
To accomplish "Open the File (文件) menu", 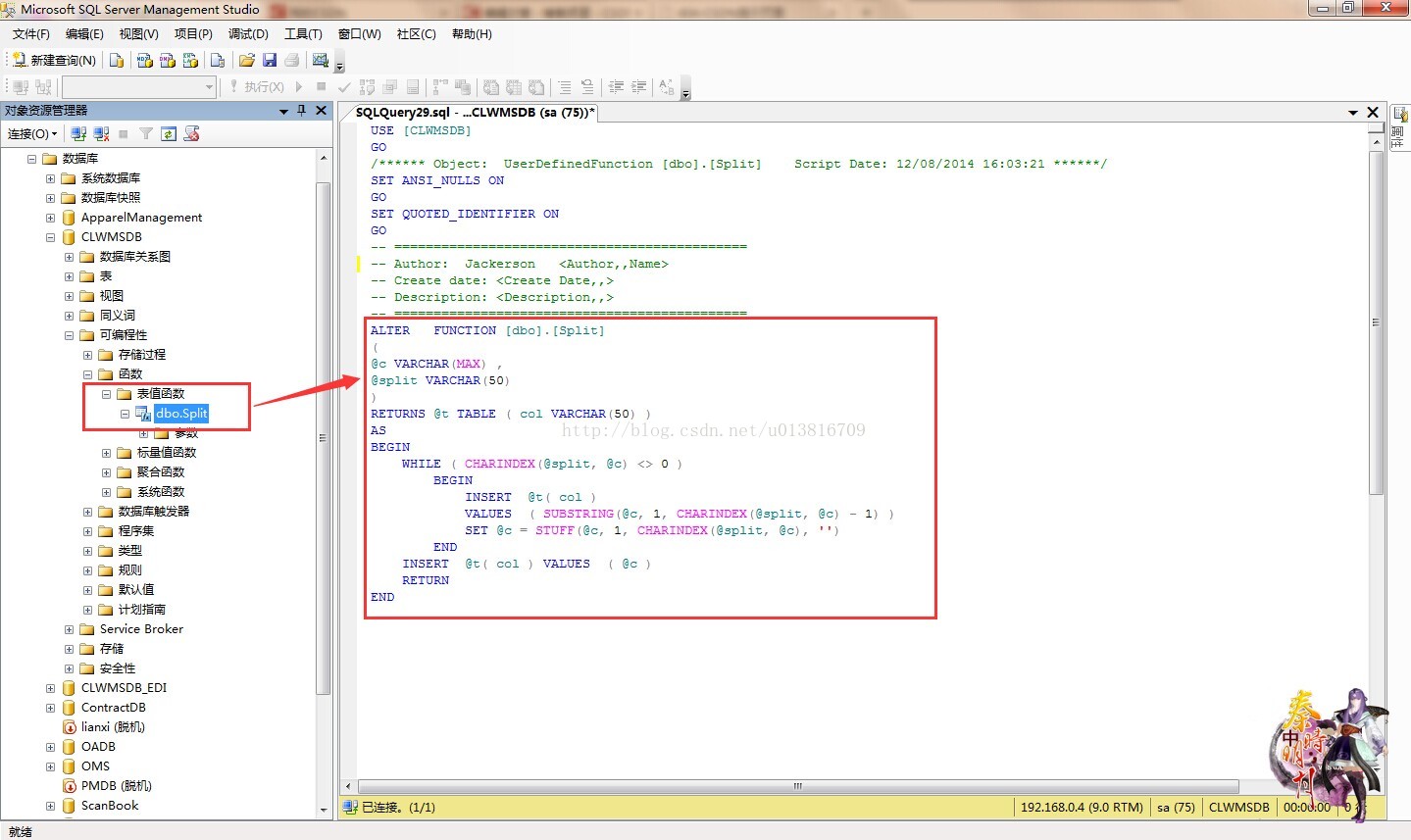I will [x=30, y=34].
